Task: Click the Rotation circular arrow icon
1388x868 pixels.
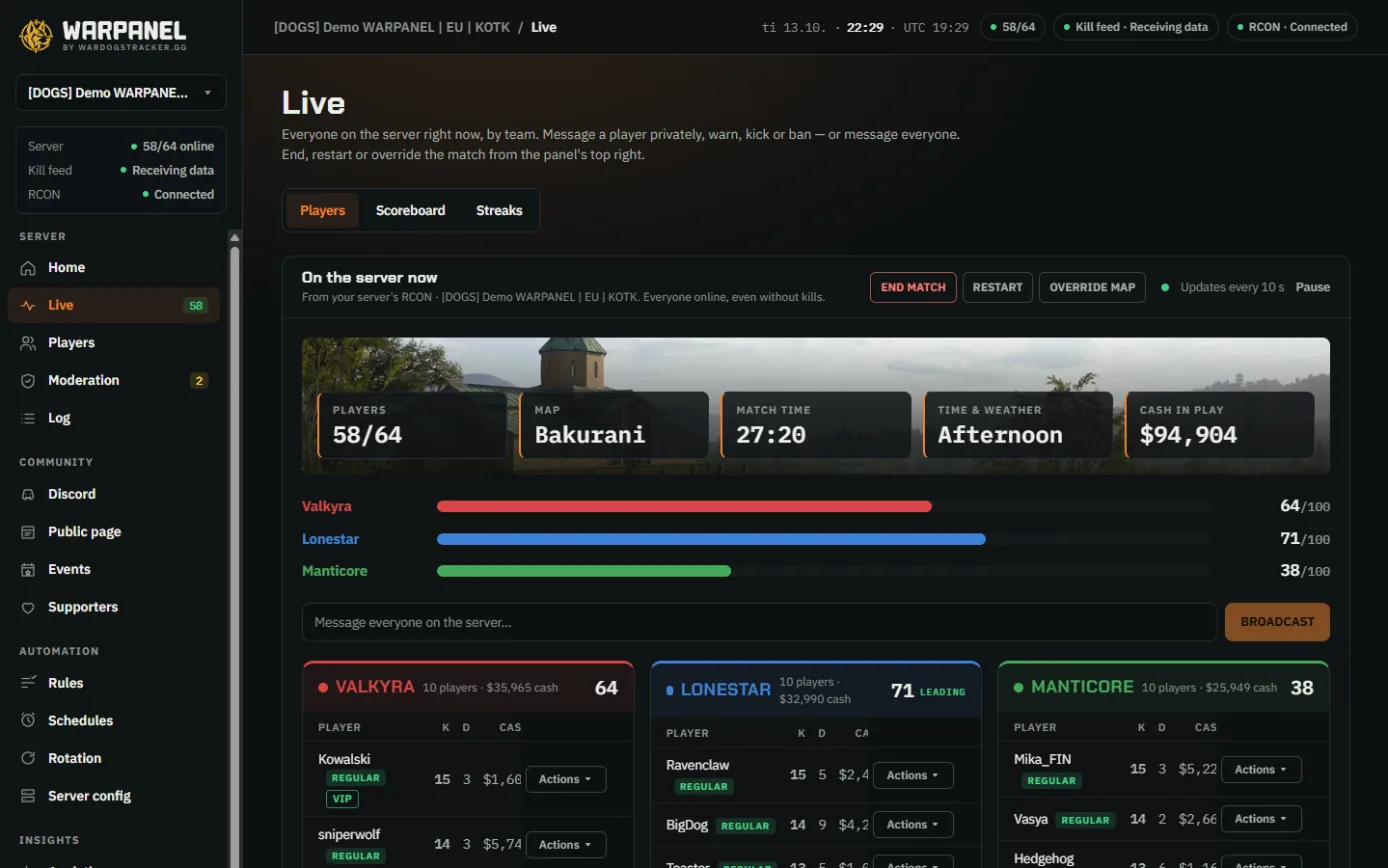Action: tap(28, 759)
